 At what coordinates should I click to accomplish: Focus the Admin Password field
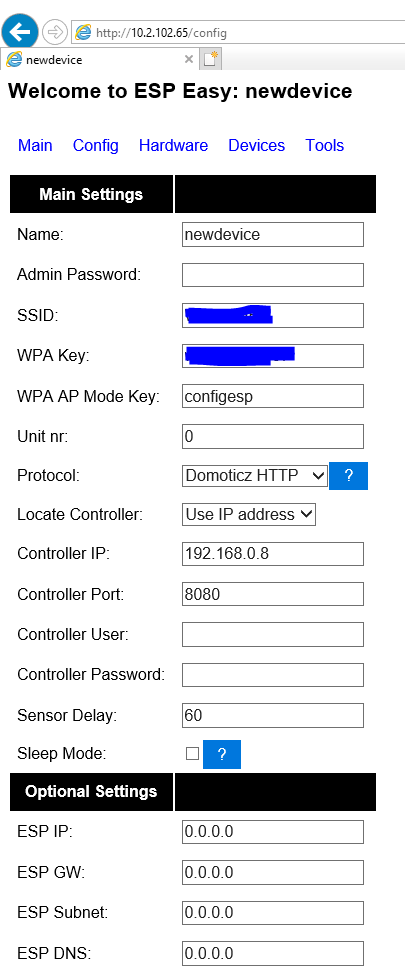pyautogui.click(x=272, y=275)
